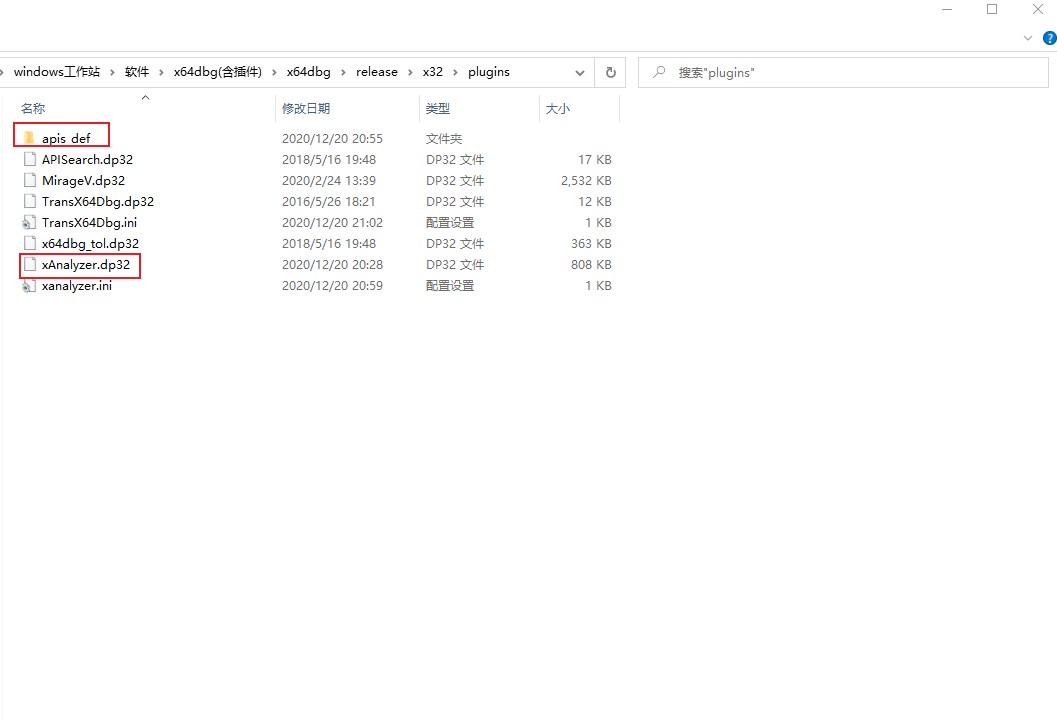The image size is (1057, 720).
Task: Select x64dbg_tol.dp32 file name
Action: [90, 243]
